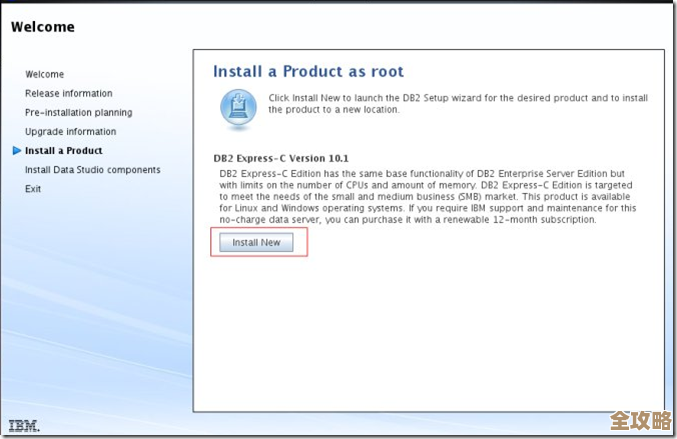This screenshot has height=439, width=677.
Task: Open Install Data Studio components
Action: (92, 170)
